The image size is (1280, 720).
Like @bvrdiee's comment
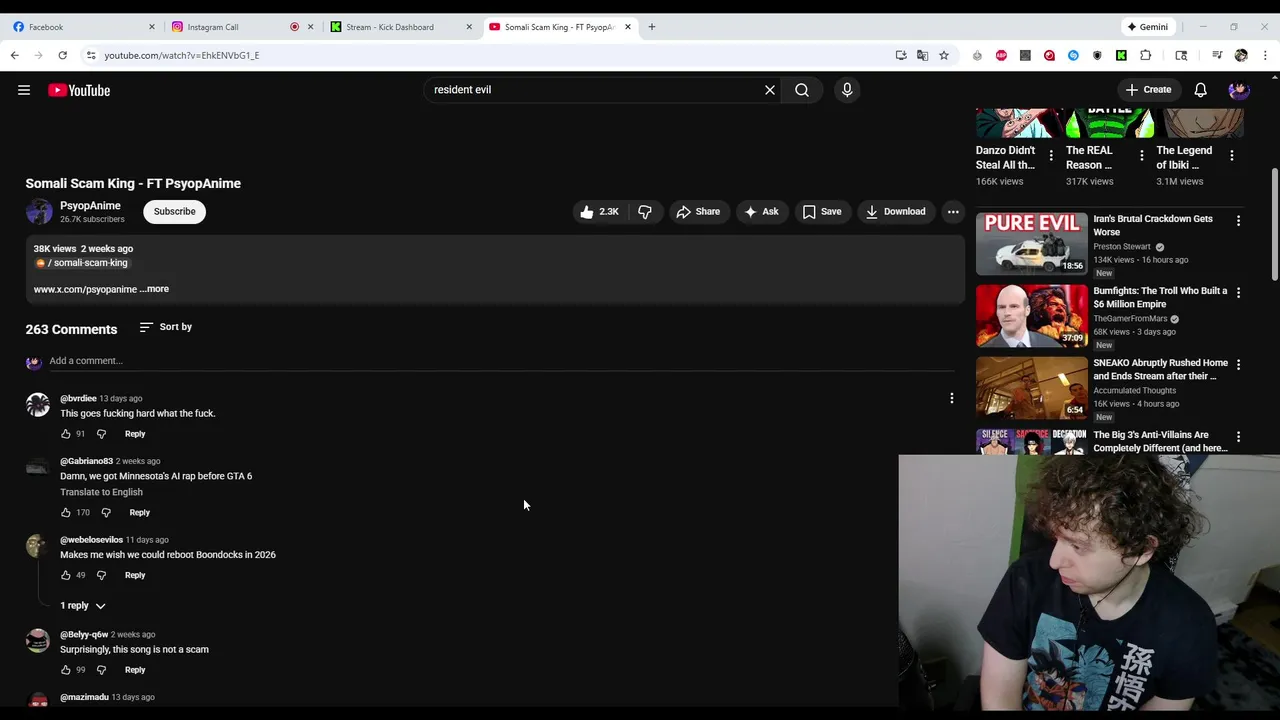pyautogui.click(x=66, y=434)
